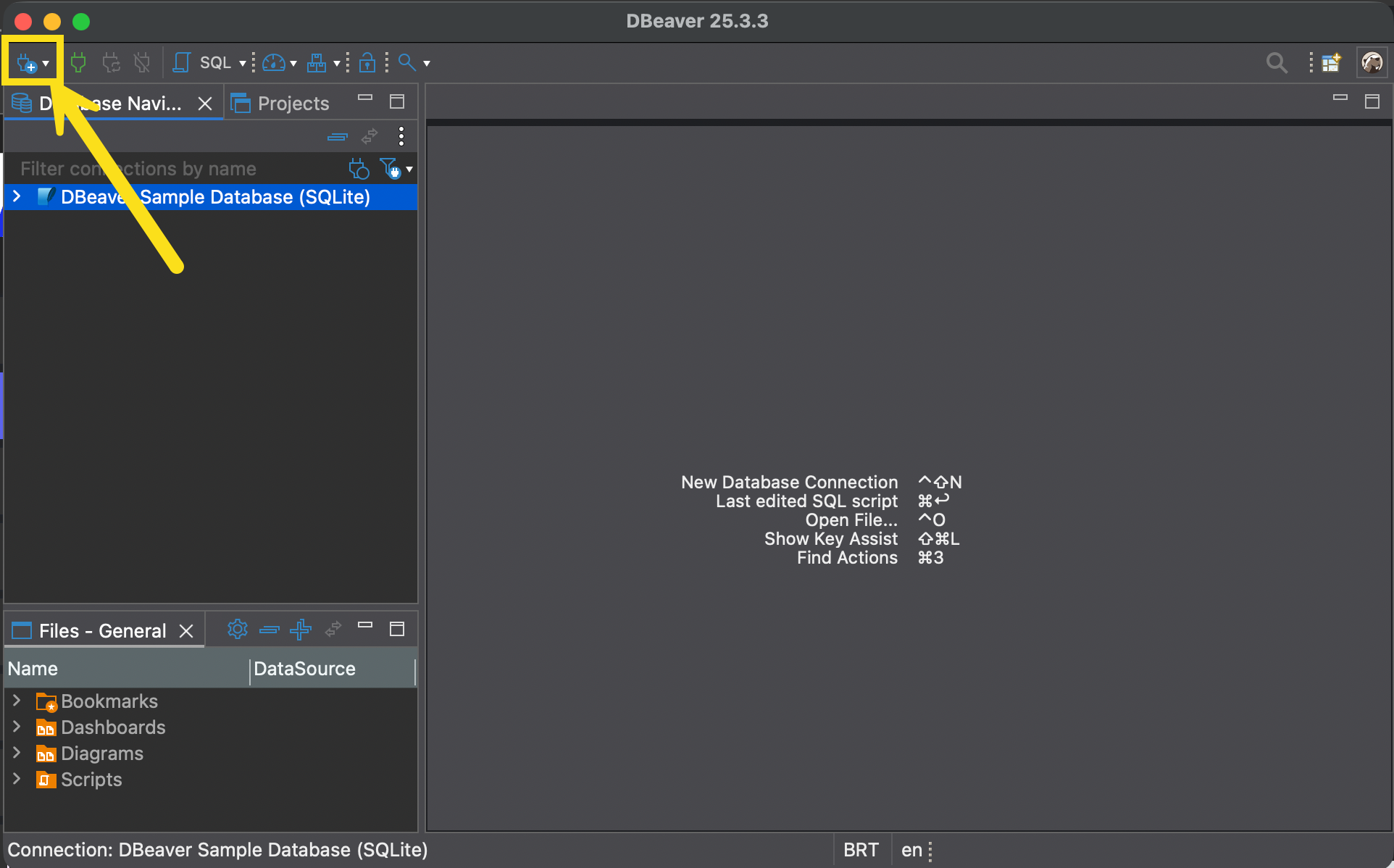1394x868 pixels.
Task: Click the DBeaver perspective avatar icon
Action: (1372, 63)
